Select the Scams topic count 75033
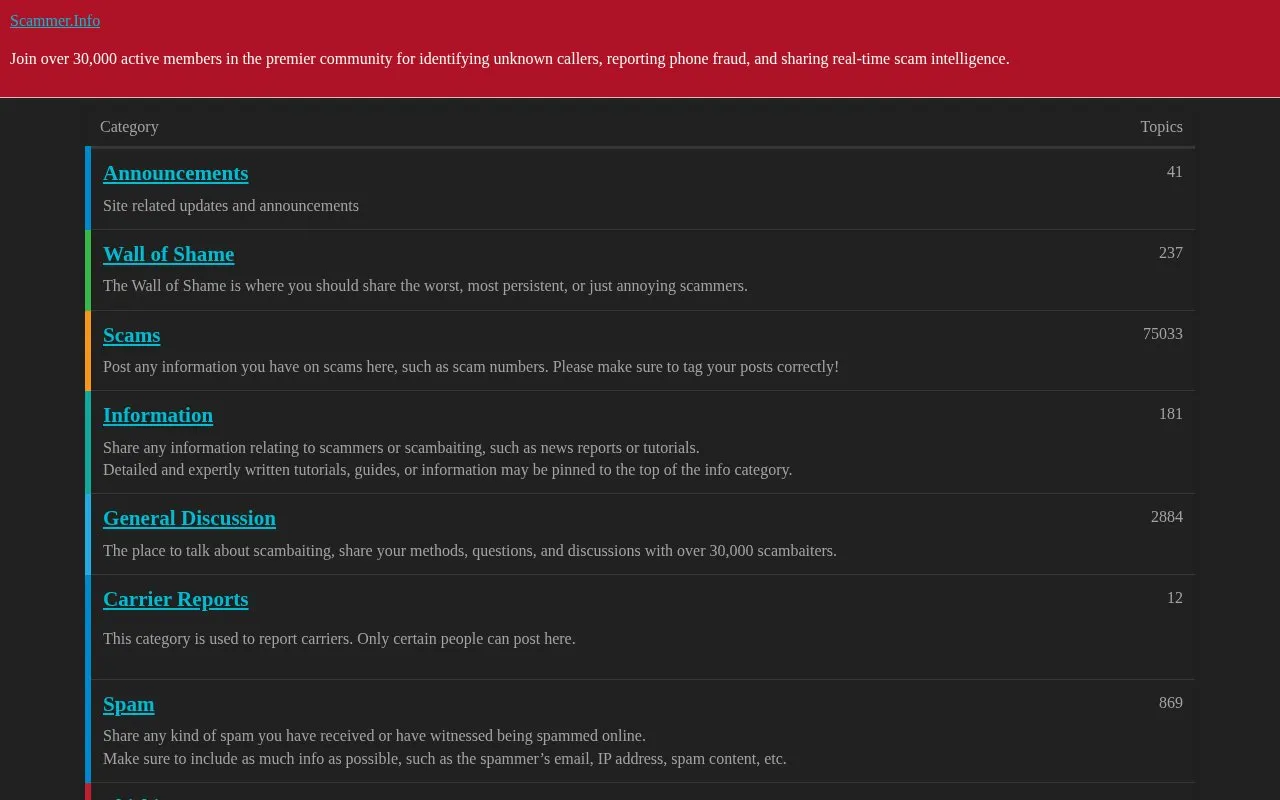Screen dimensions: 1280x800 click(1162, 334)
